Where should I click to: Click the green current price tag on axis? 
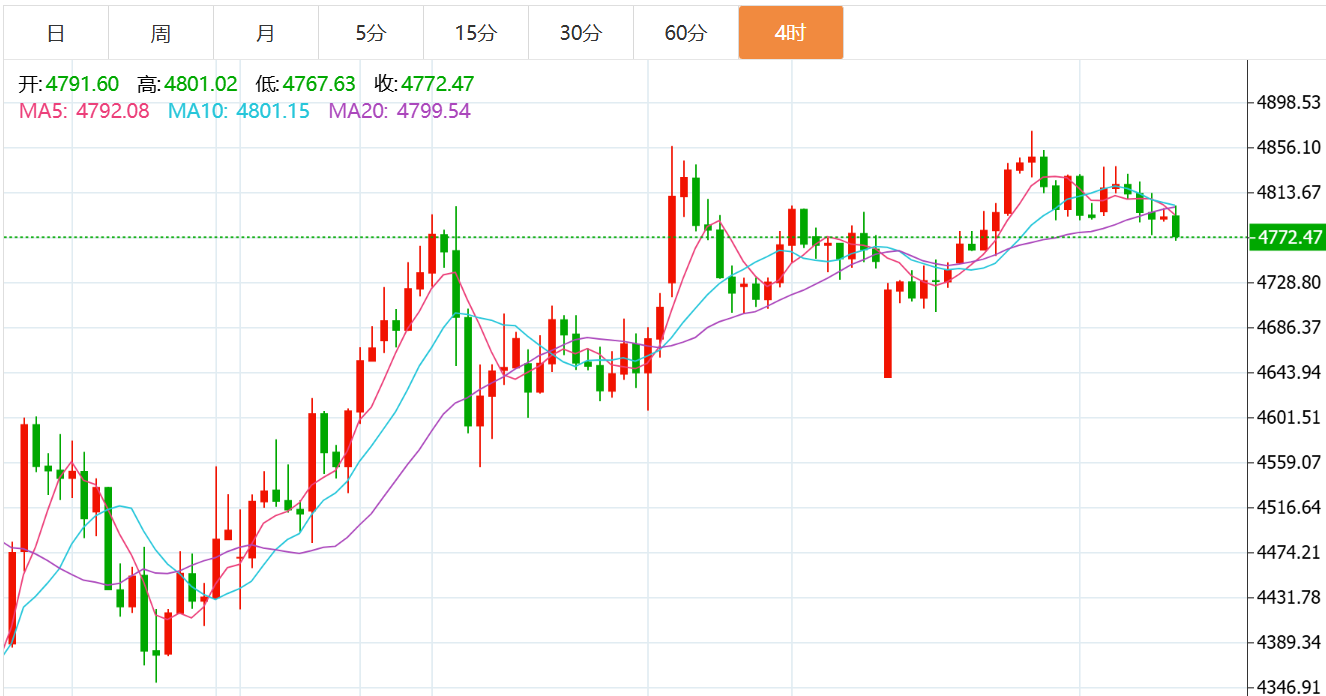[1289, 238]
